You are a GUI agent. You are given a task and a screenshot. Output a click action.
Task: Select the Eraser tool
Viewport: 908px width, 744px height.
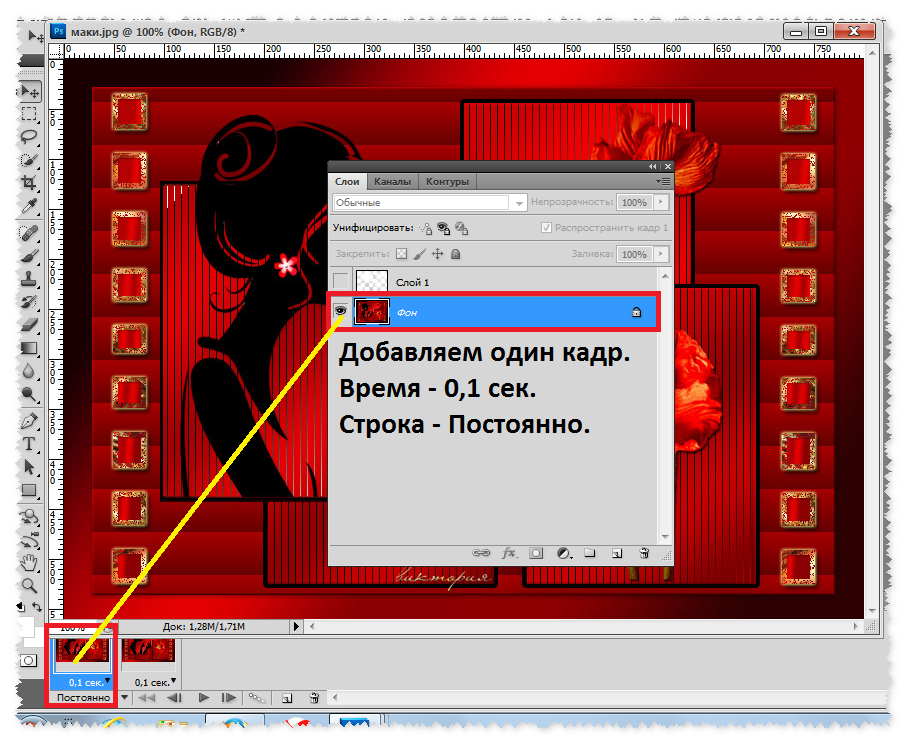click(x=29, y=325)
